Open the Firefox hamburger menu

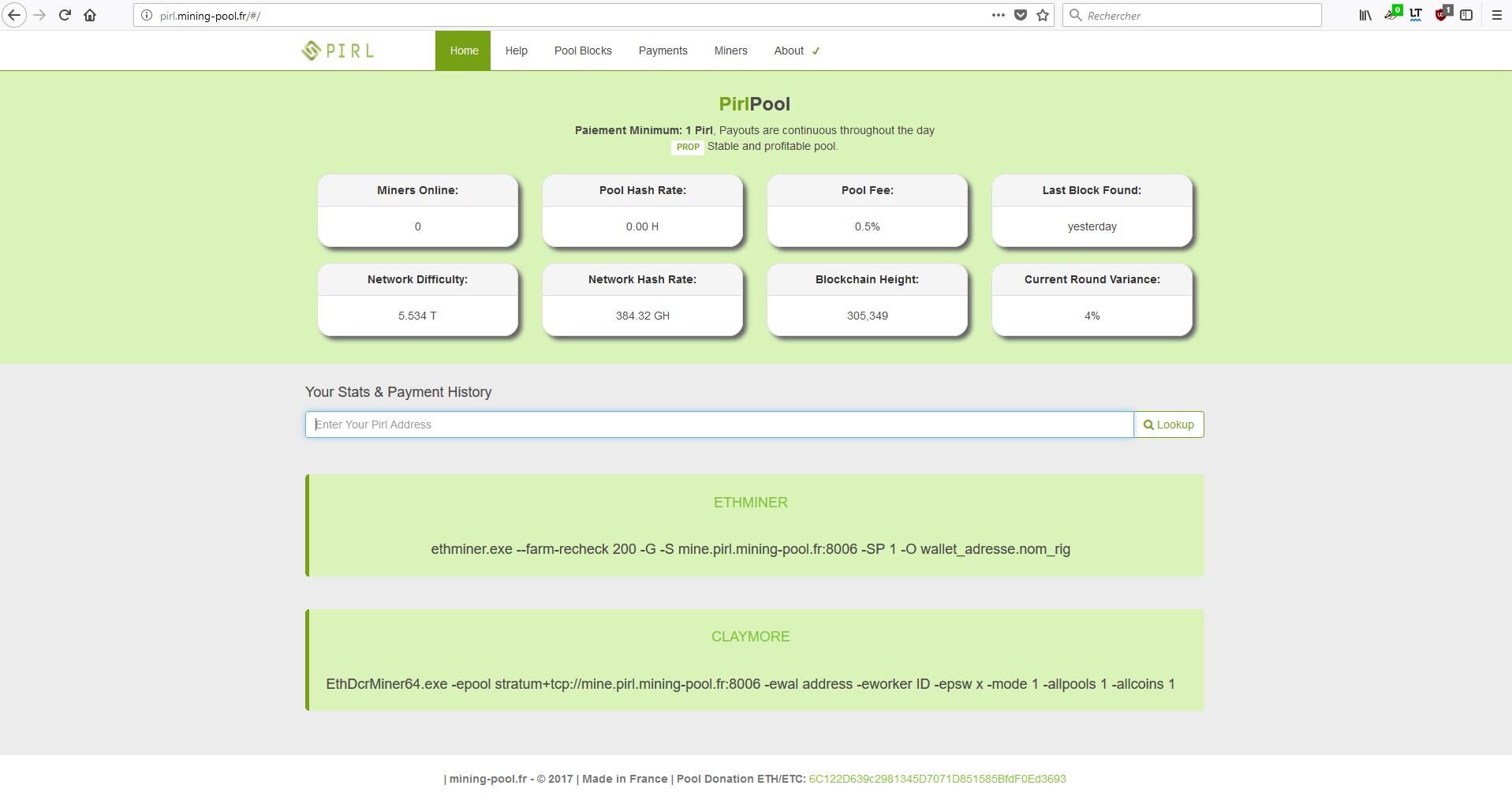(1496, 15)
